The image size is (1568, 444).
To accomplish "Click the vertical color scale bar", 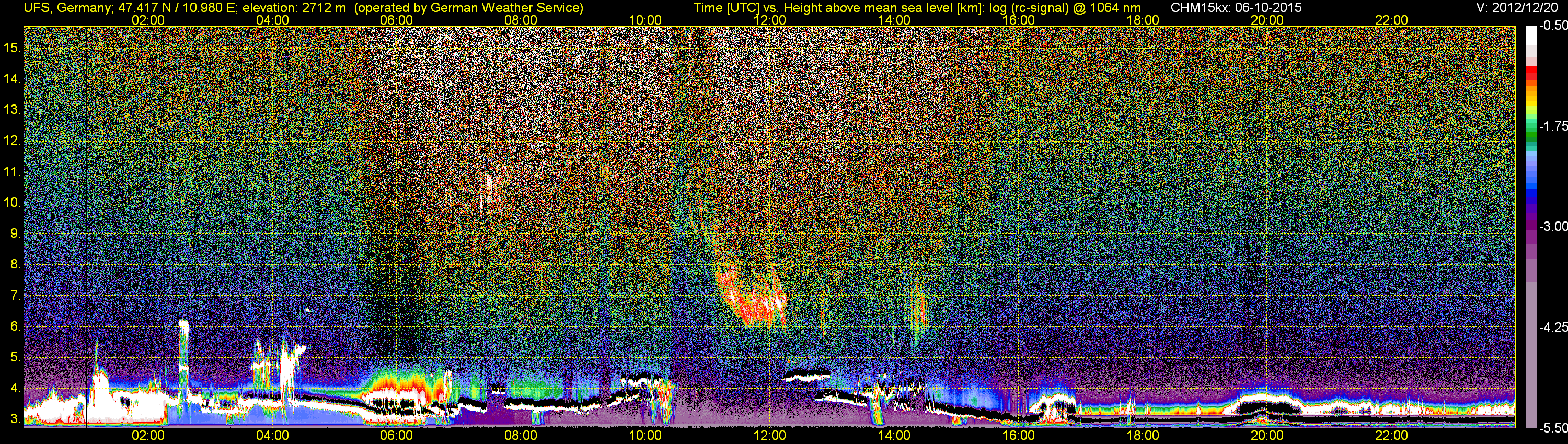I will point(1531,227).
